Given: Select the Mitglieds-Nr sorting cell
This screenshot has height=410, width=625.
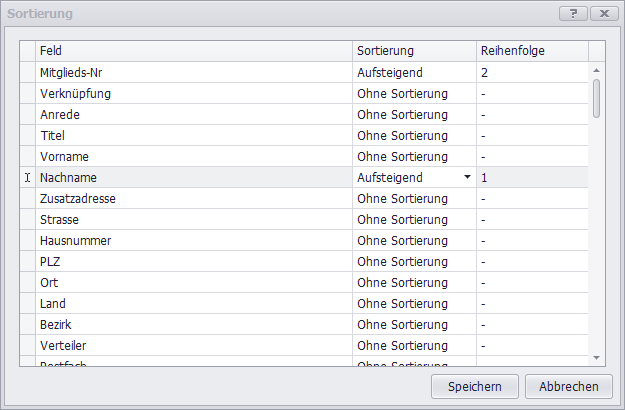Looking at the screenshot, I should pyautogui.click(x=414, y=72).
